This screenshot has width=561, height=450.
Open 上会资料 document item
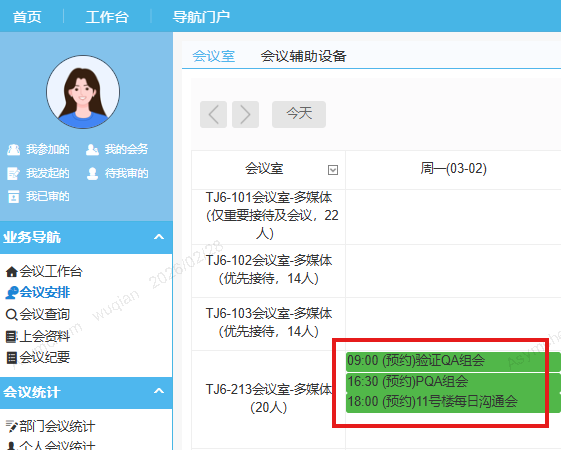pyautogui.click(x=38, y=336)
